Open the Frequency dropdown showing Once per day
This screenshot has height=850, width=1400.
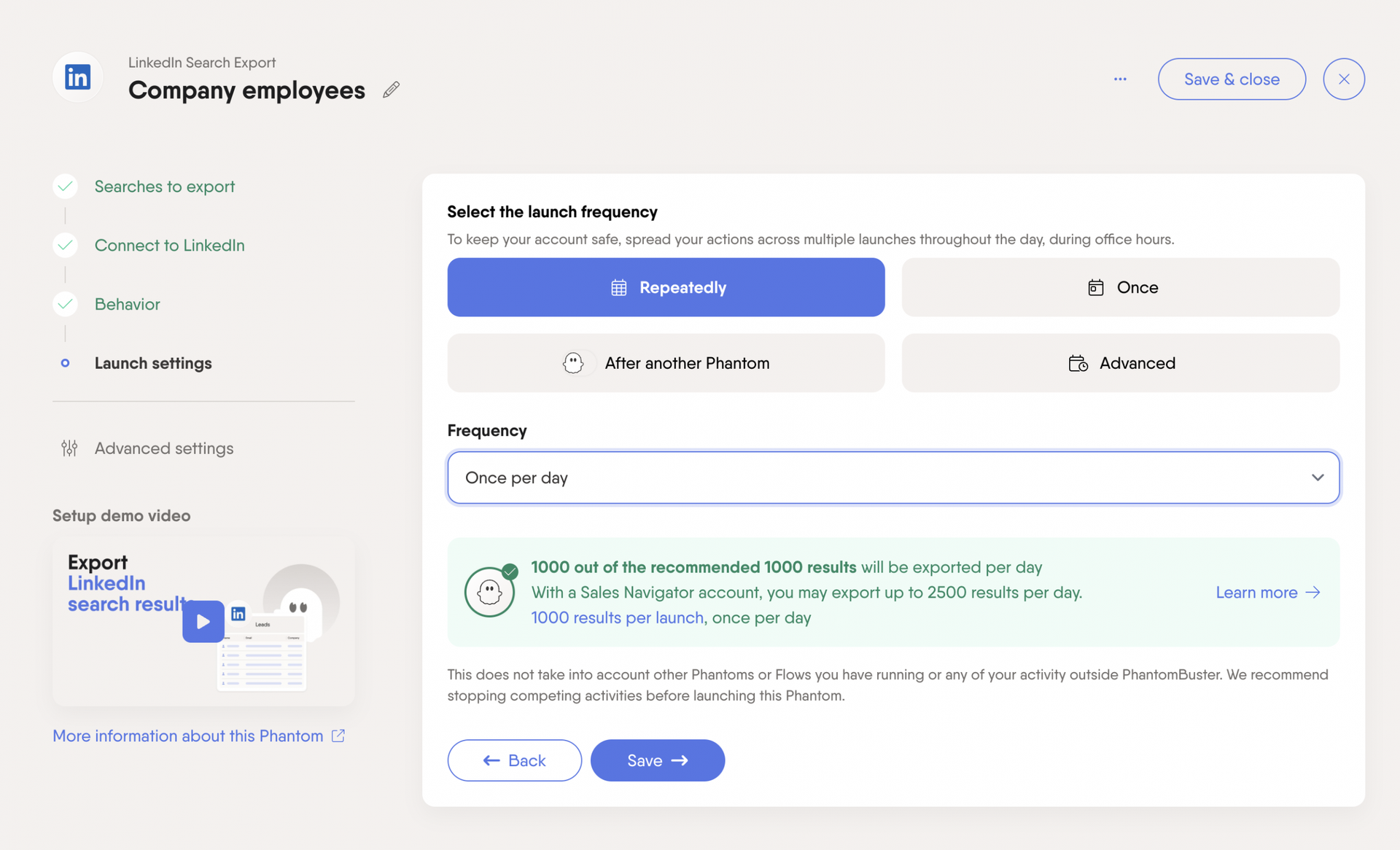(893, 477)
